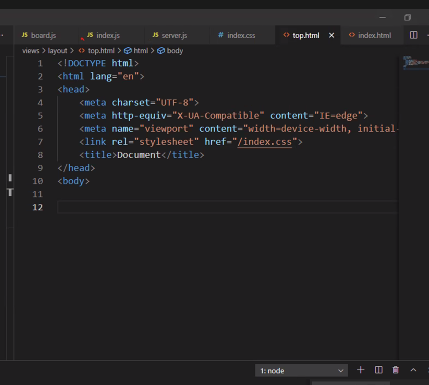This screenshot has width=429, height=385.
Task: Click the HTML icon on index.html tab
Action: pos(352,35)
